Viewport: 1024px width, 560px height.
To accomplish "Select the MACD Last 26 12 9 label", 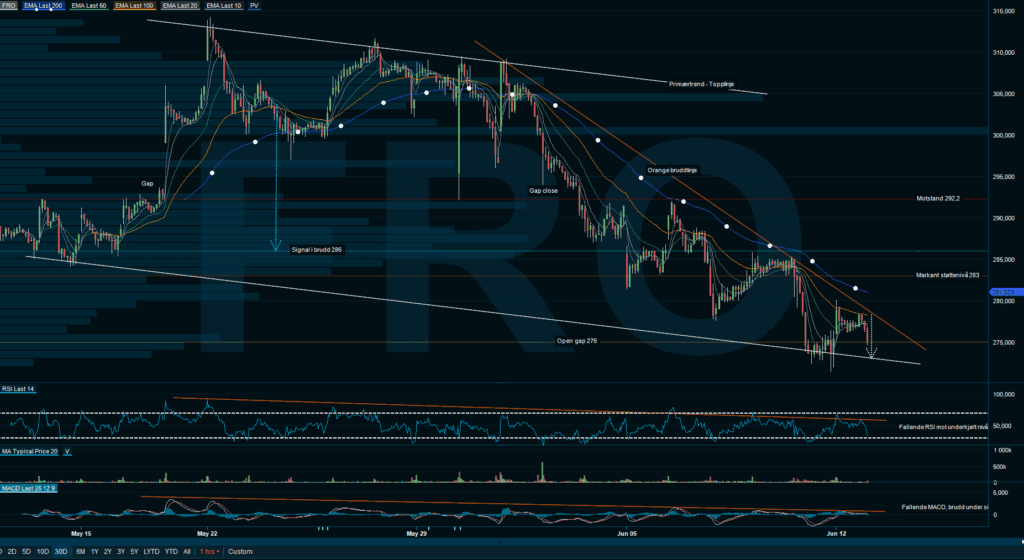I will tap(28, 488).
